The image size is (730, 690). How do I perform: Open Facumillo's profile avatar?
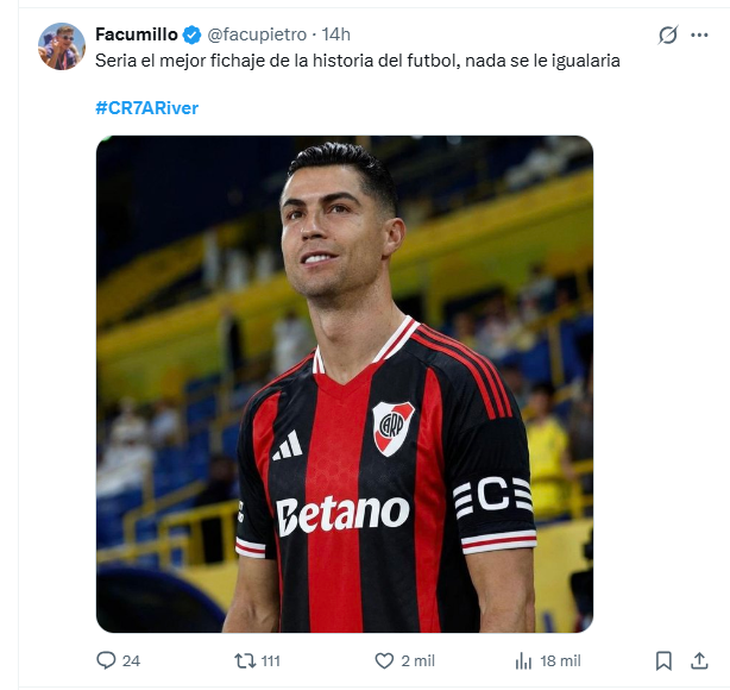(x=61, y=46)
